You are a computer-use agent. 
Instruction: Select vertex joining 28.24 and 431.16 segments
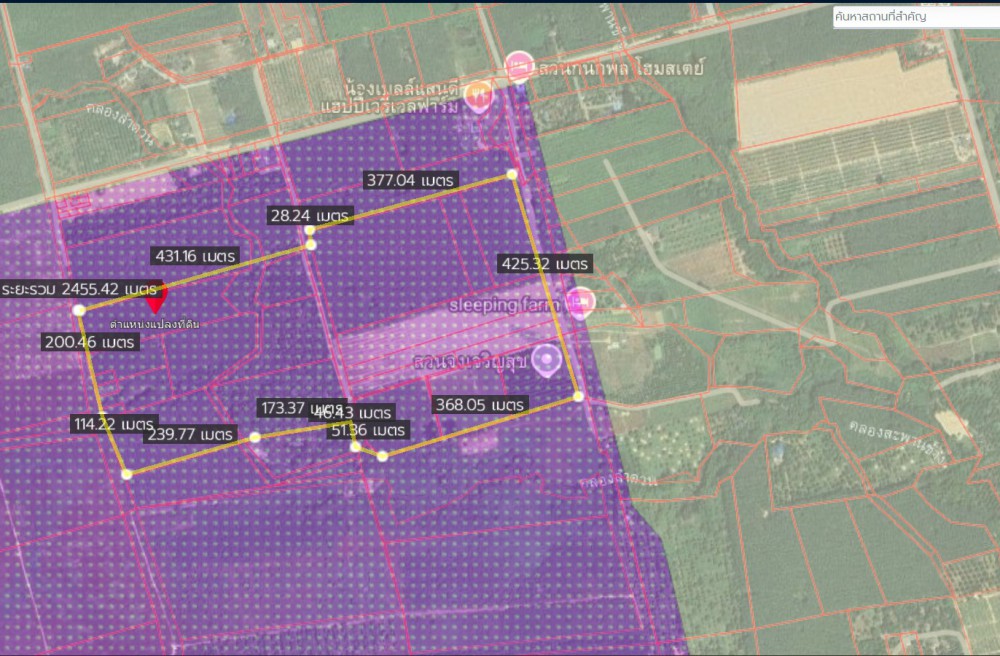[x=311, y=245]
